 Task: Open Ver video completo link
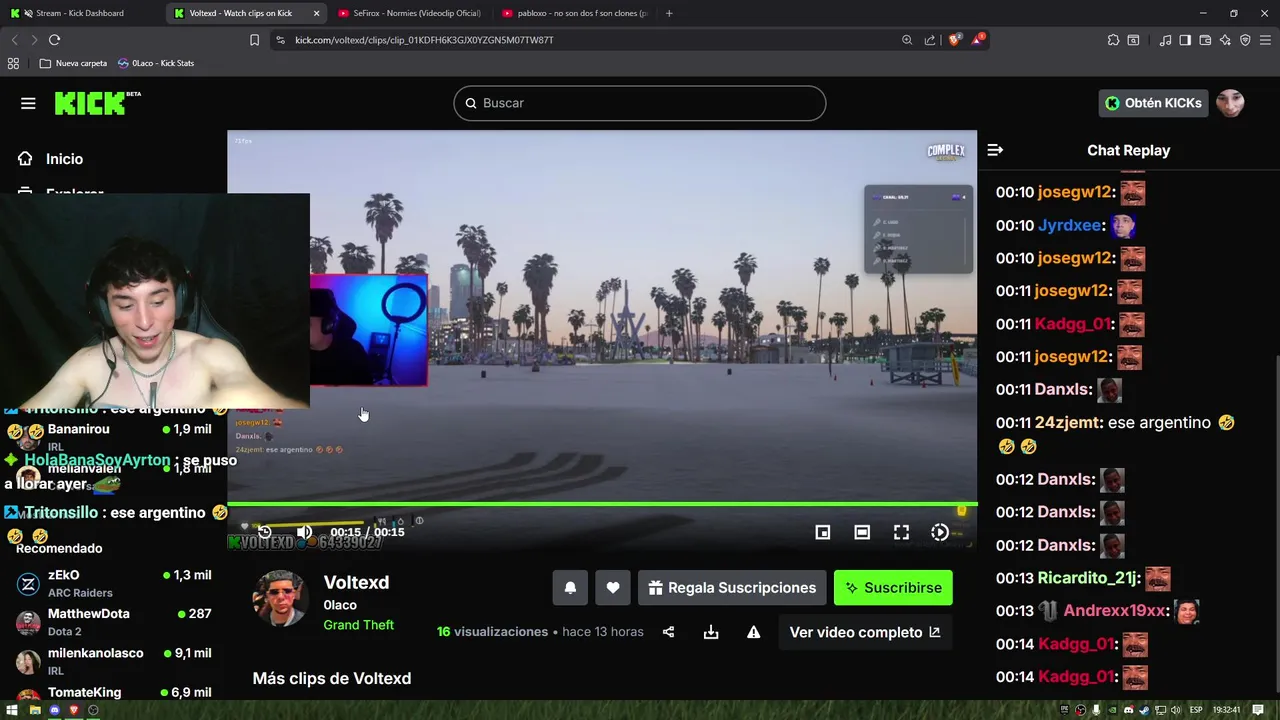pyautogui.click(x=865, y=632)
